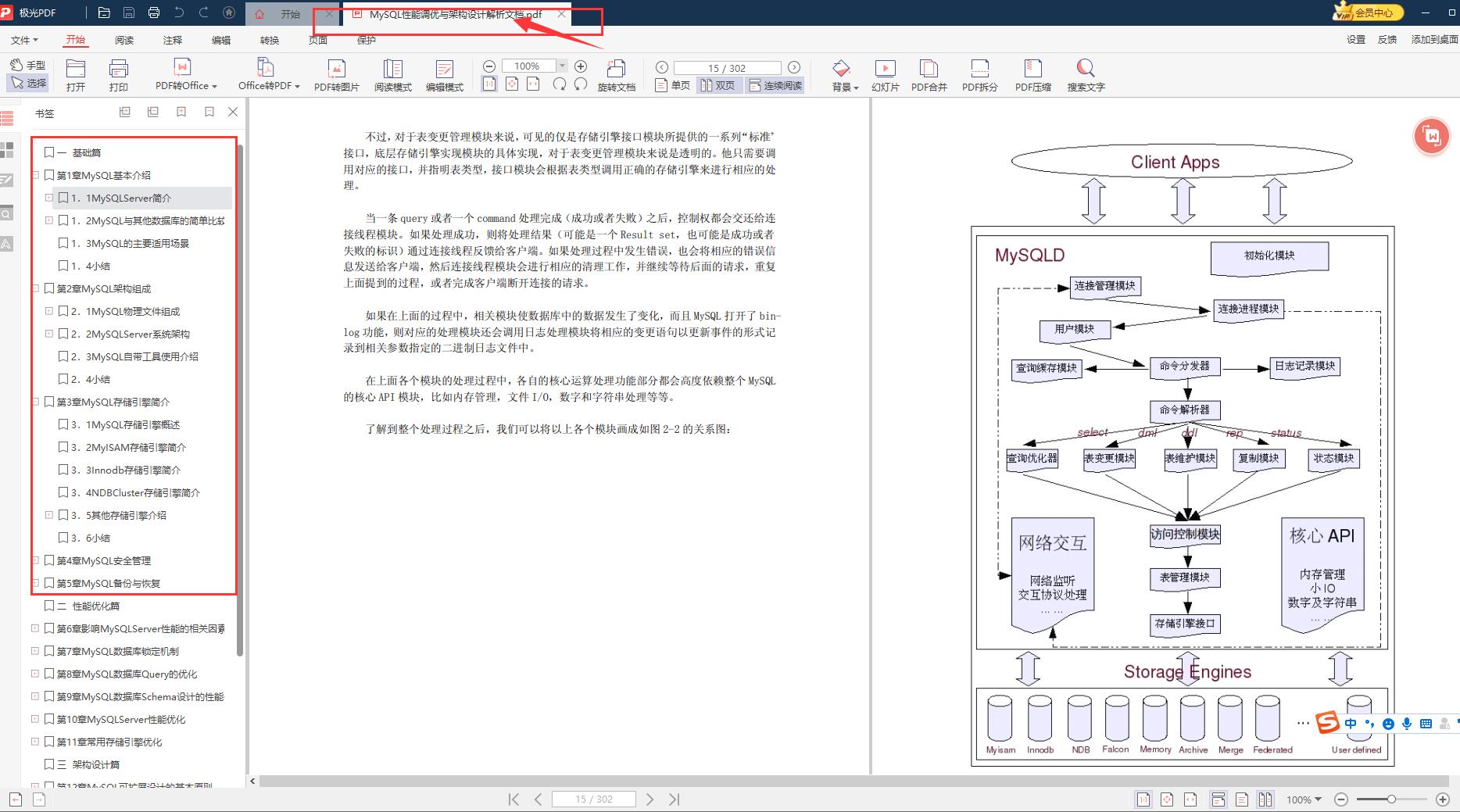Click the ribbon page number field 15 / 302
The width and height of the screenshot is (1460, 812).
tap(728, 68)
